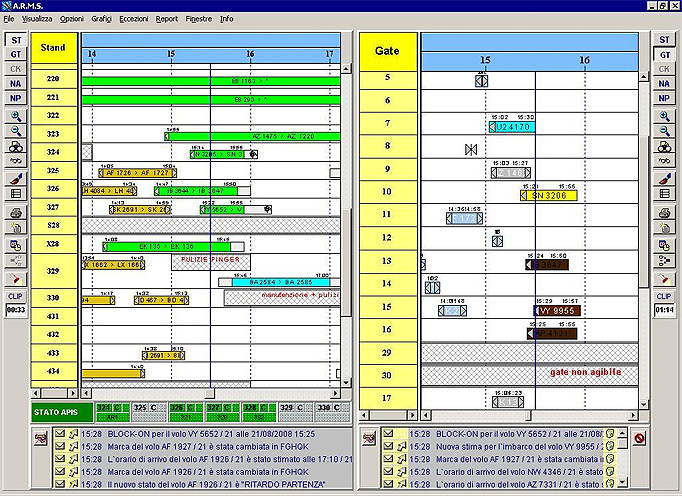682x496 pixels.
Task: Toggle the NP view button in the right toolbar
Action: point(664,98)
